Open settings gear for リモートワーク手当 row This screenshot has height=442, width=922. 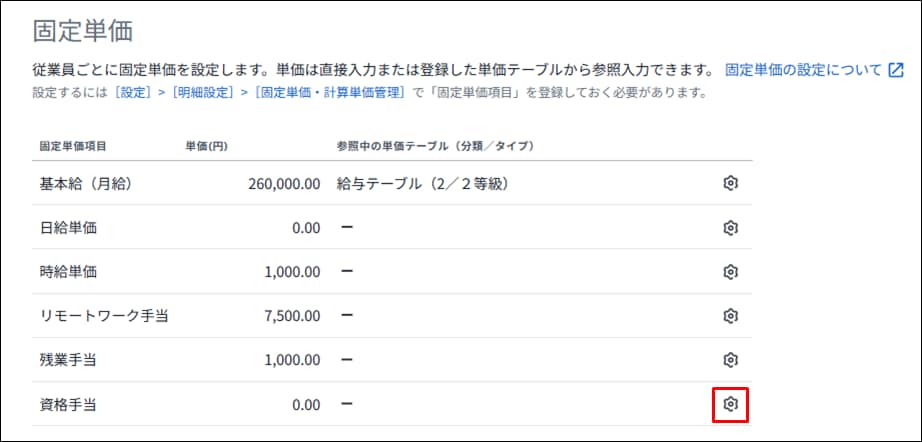(x=730, y=316)
